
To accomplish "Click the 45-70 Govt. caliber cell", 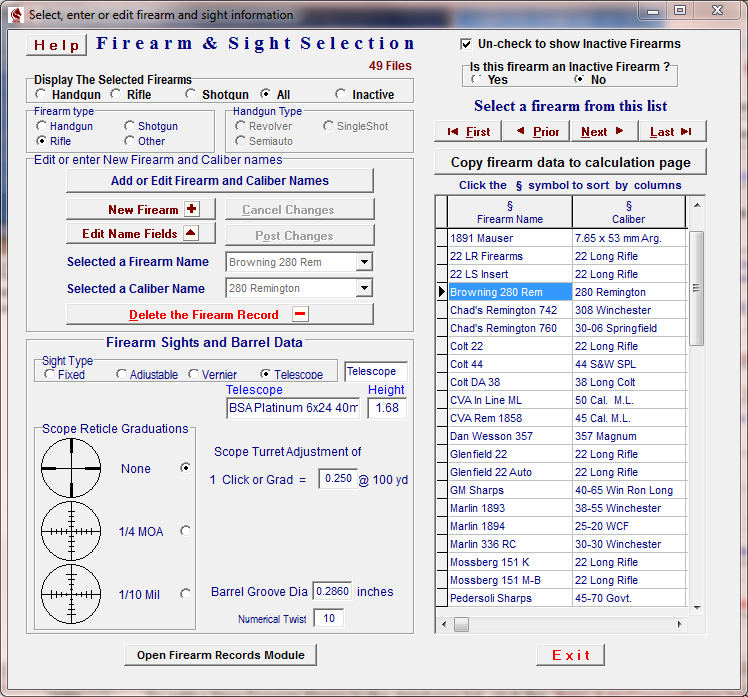I will [629, 598].
